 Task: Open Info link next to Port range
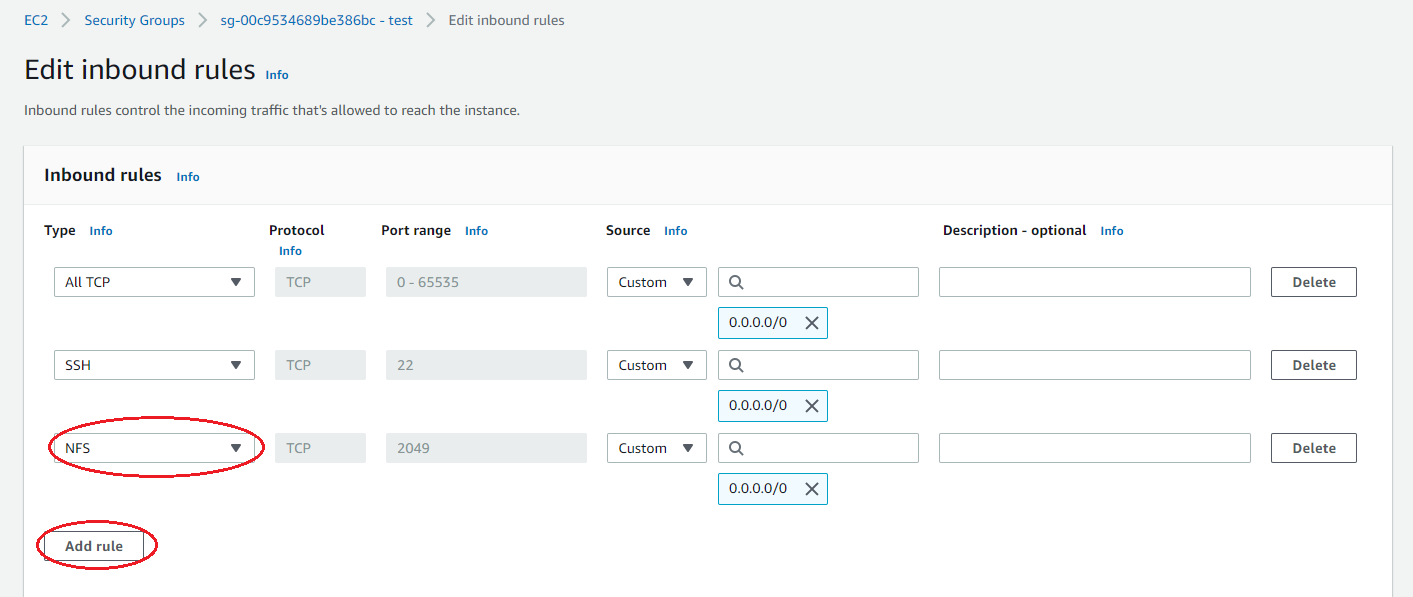476,231
